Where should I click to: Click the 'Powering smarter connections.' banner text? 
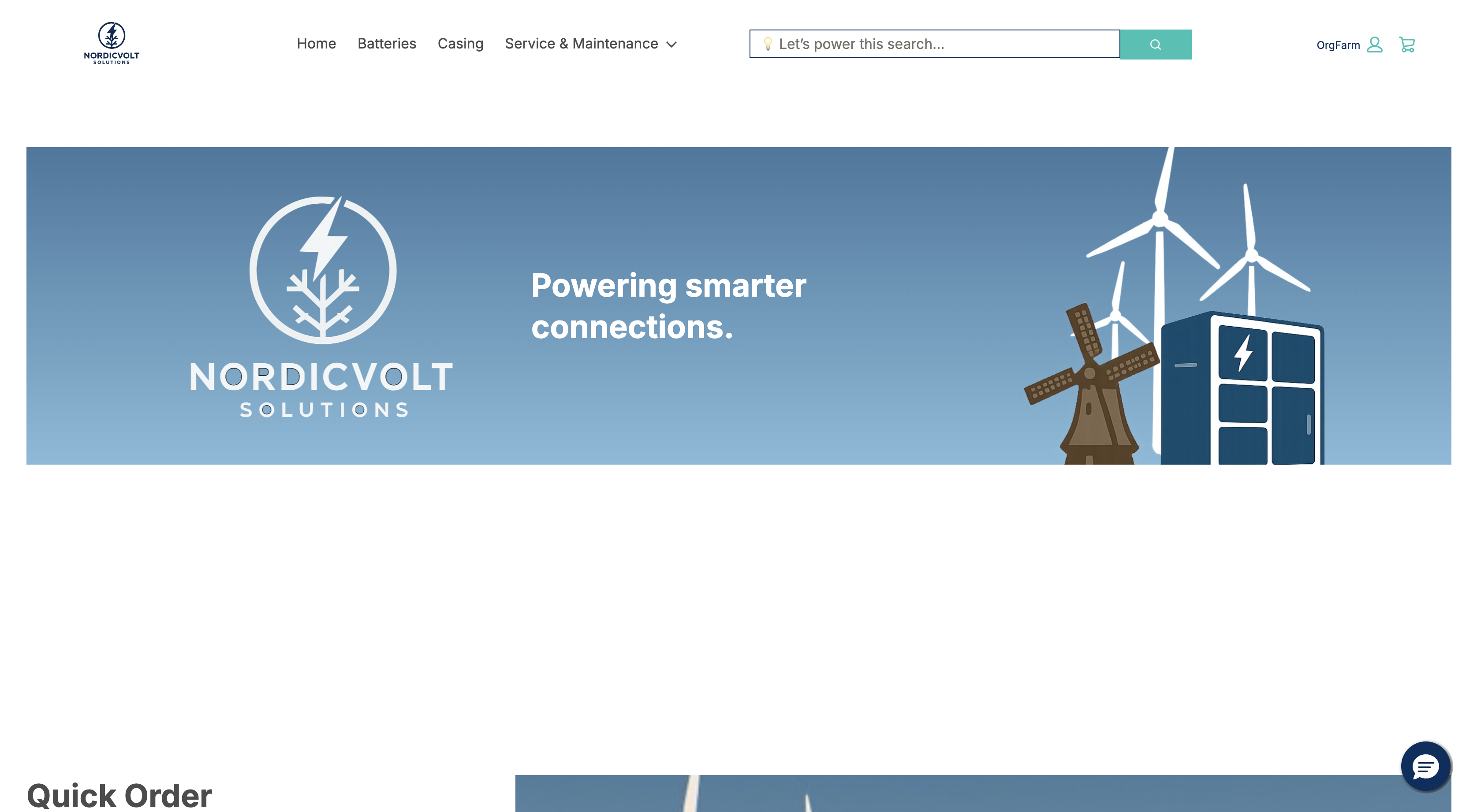tap(668, 306)
